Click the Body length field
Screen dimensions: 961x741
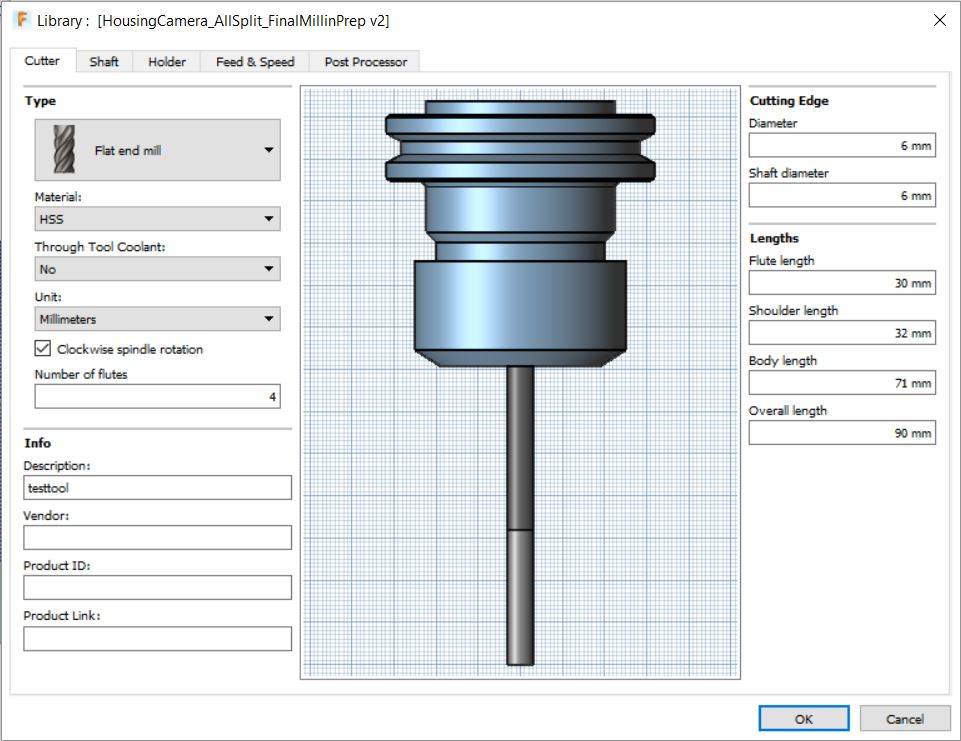842,383
